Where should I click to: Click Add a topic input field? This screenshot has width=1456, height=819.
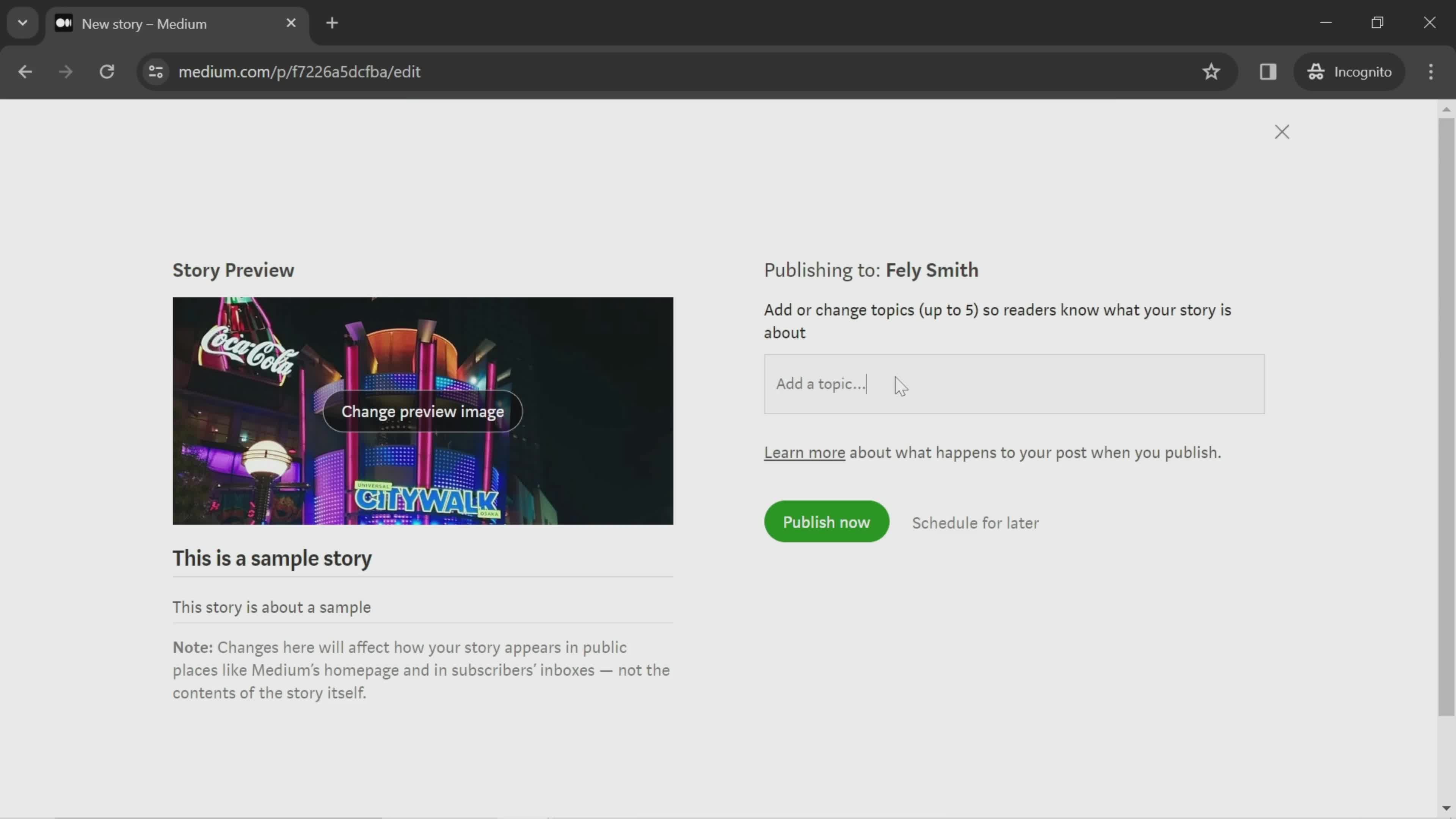point(1014,384)
